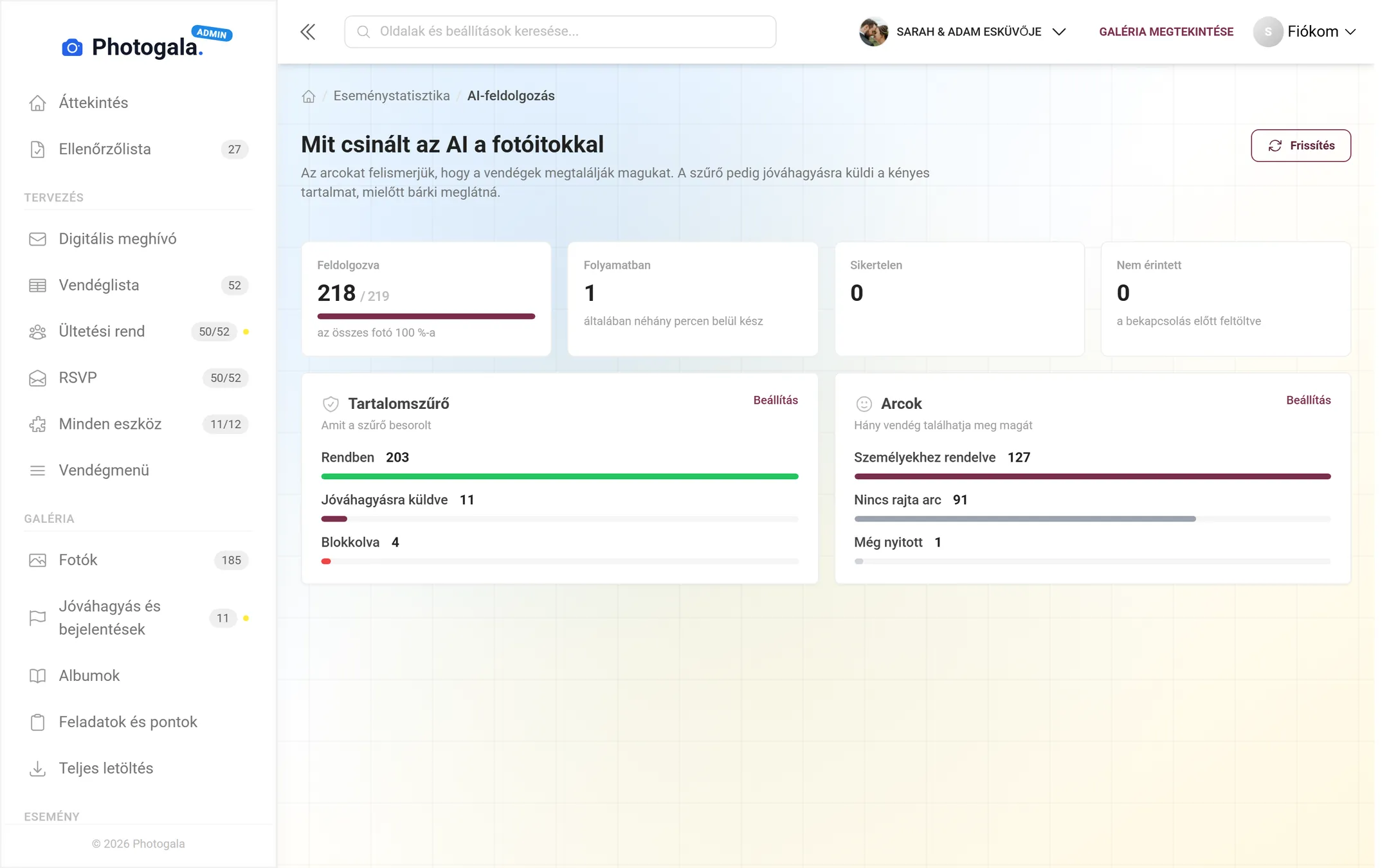Open Beállítás for Arcok
This screenshot has height=868, width=1389.
(1309, 400)
